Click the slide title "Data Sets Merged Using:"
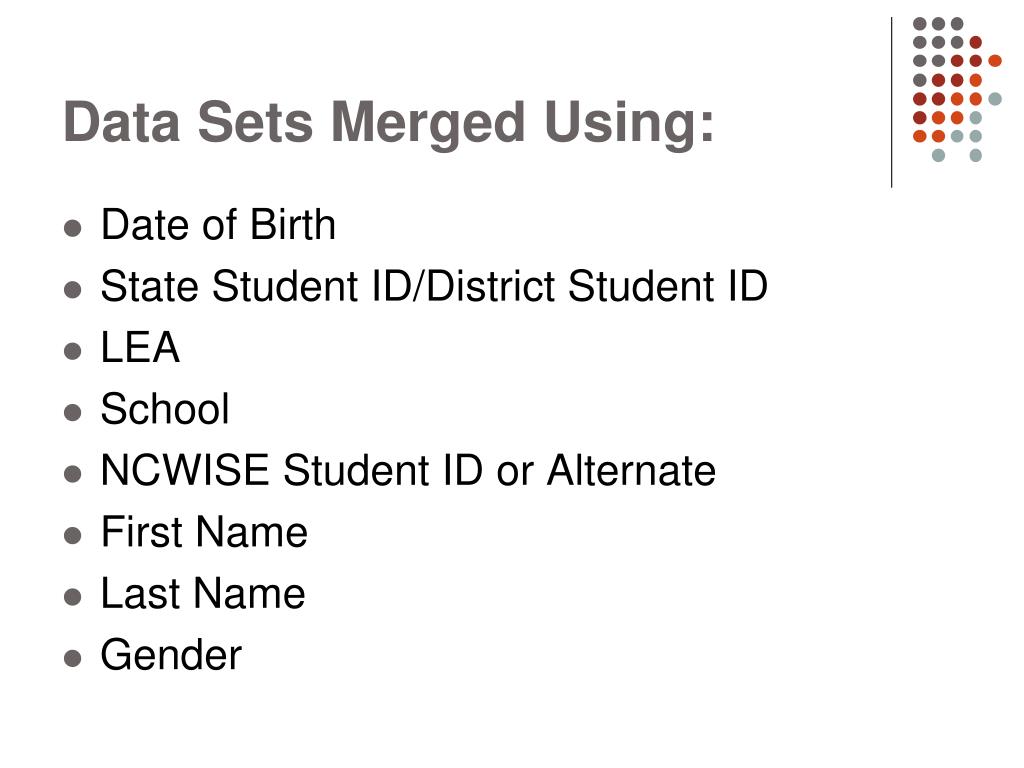 (389, 123)
